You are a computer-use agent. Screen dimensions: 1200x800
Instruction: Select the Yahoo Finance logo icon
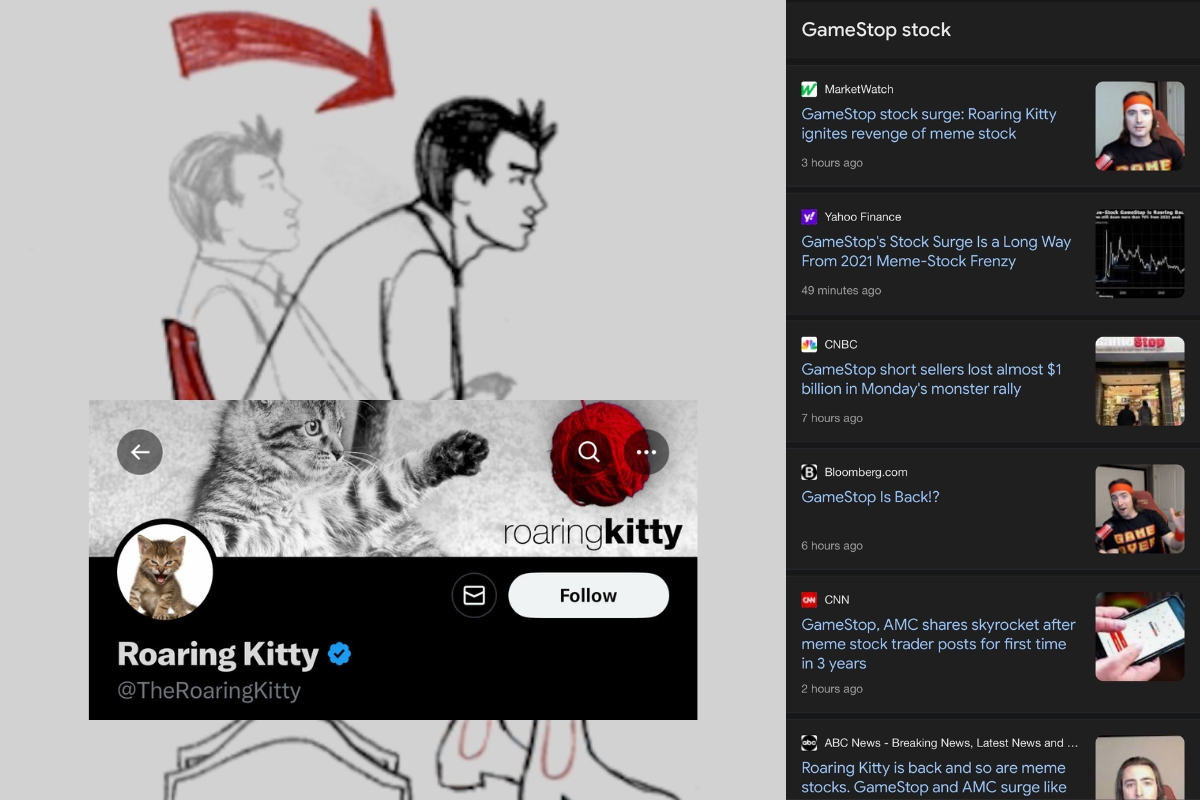click(808, 217)
